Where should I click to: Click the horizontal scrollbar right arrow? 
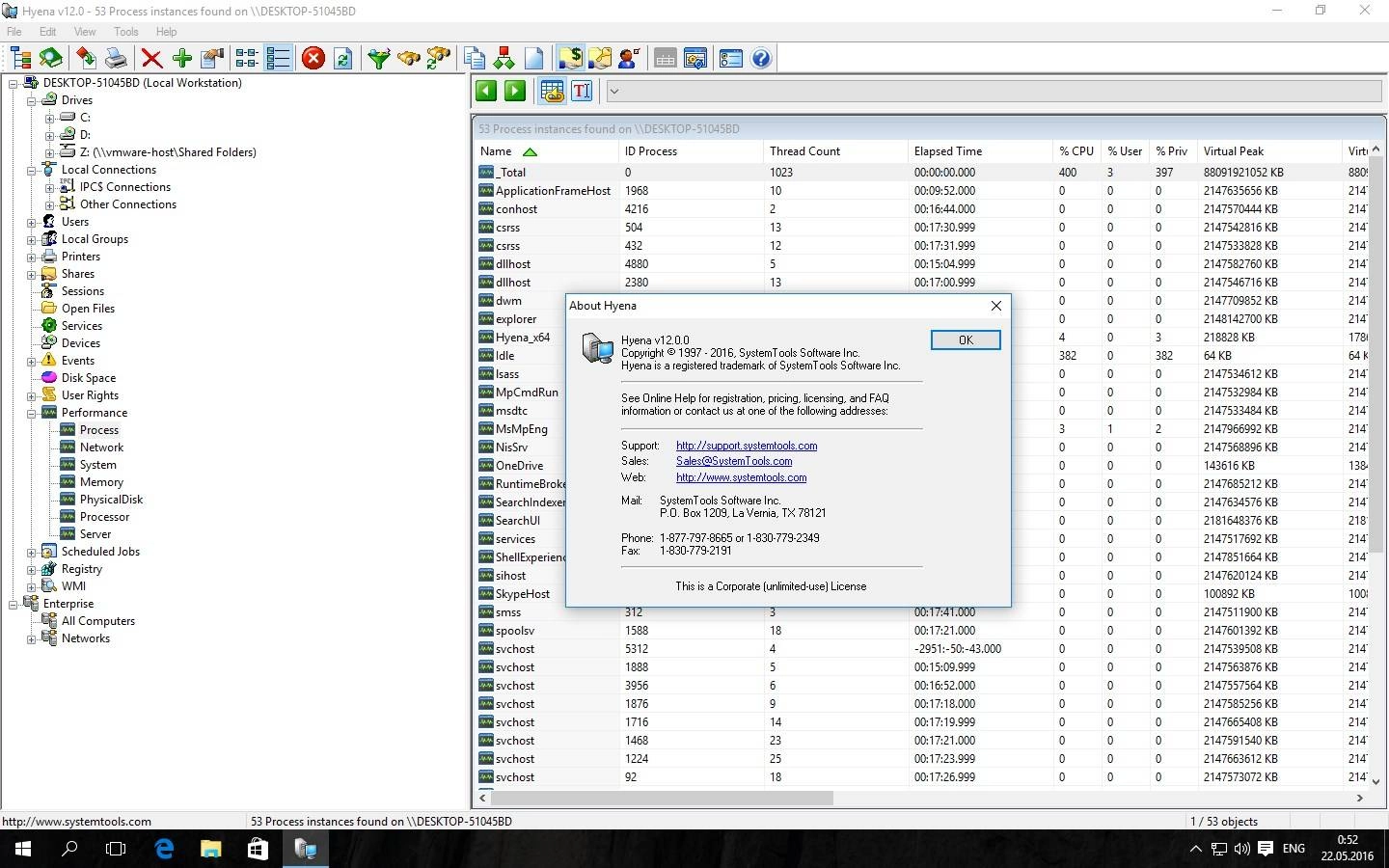[1360, 799]
